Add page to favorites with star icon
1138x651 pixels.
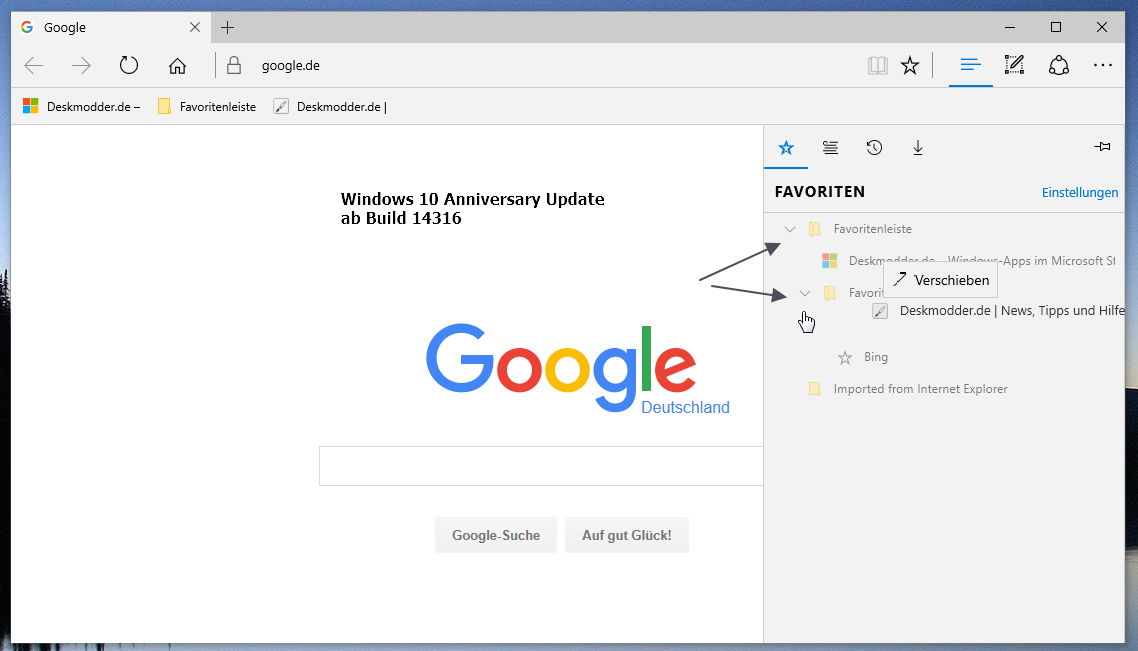[x=910, y=66]
